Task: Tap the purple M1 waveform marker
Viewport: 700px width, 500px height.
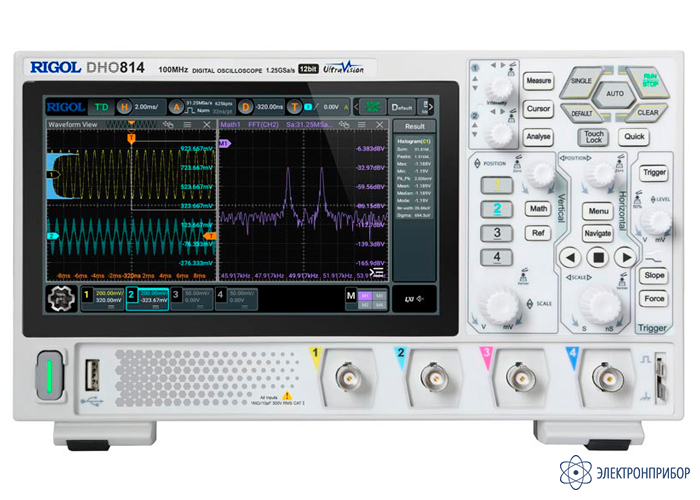Action: 225,143
